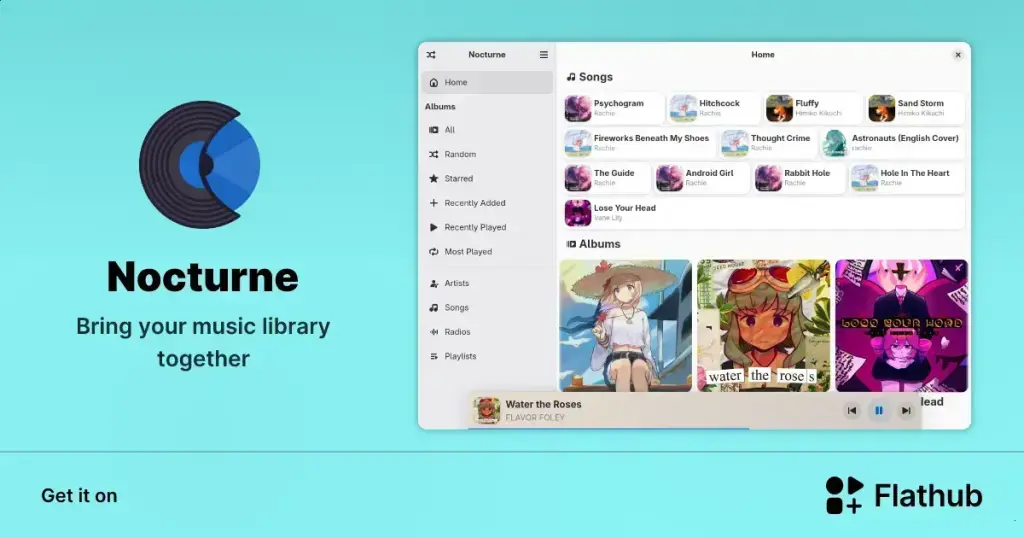
Task: Play the song Android Girl
Action: (x=701, y=178)
